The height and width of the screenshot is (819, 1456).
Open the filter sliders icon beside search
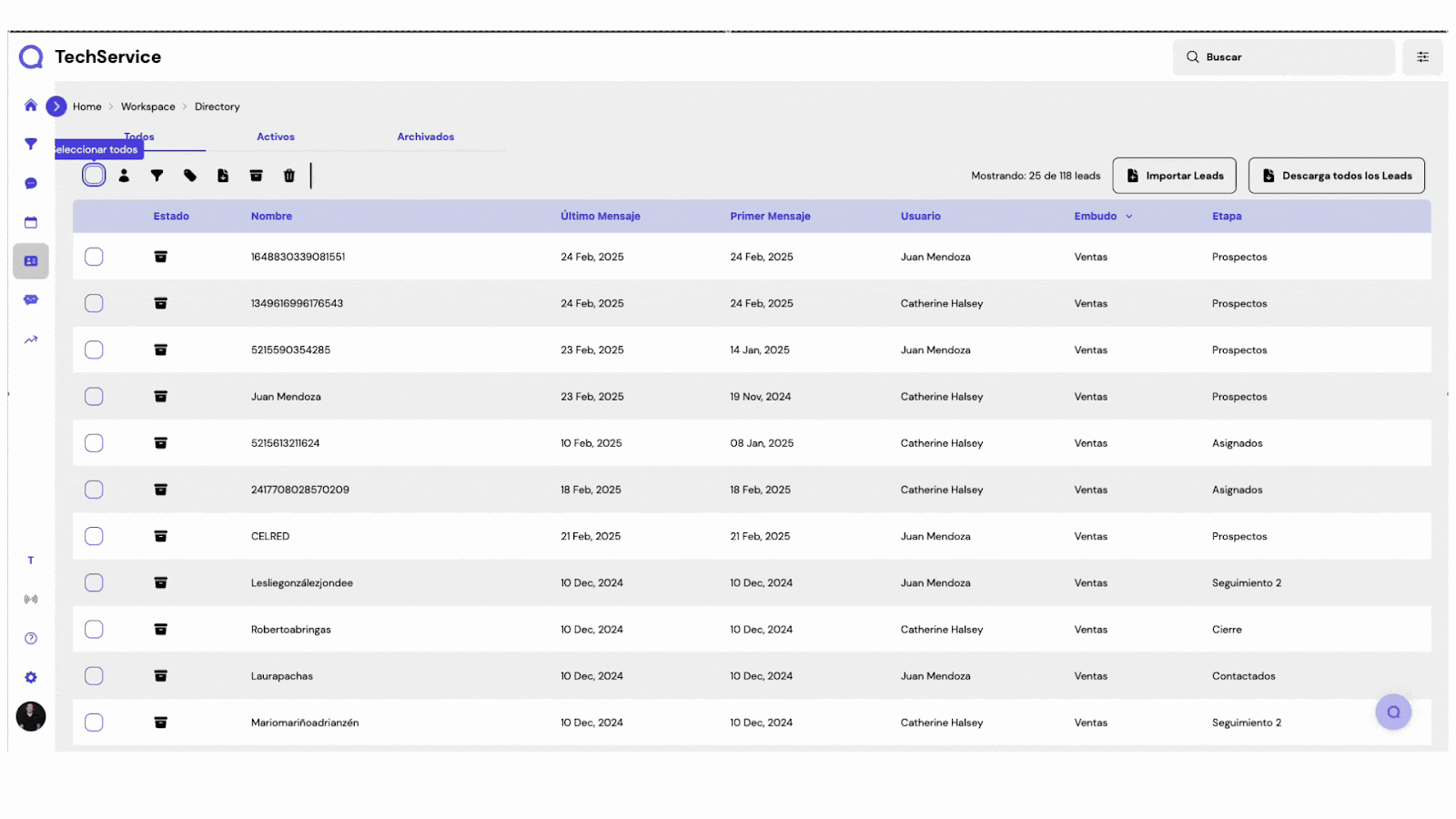[x=1422, y=57]
